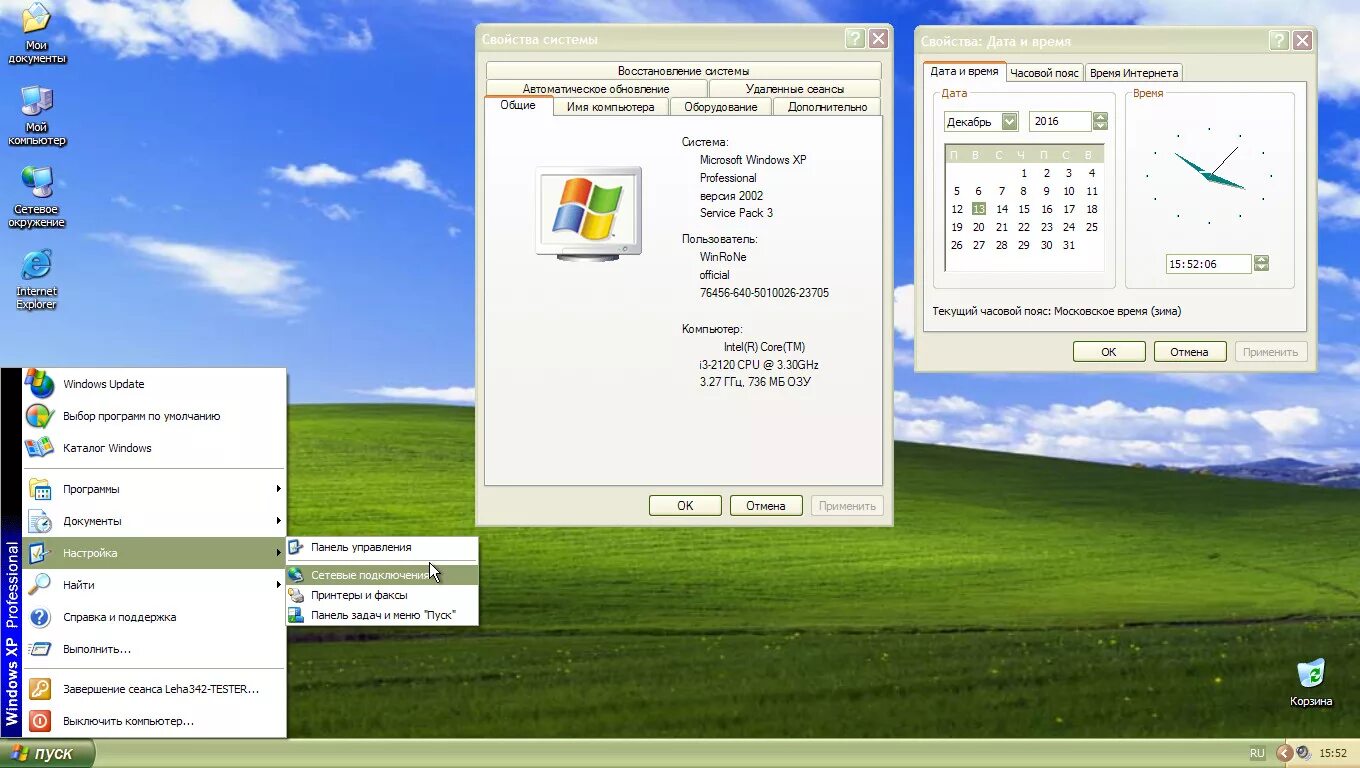Open the Recycle Bin (Корзина) icon
The height and width of the screenshot is (768, 1360).
[x=1310, y=683]
